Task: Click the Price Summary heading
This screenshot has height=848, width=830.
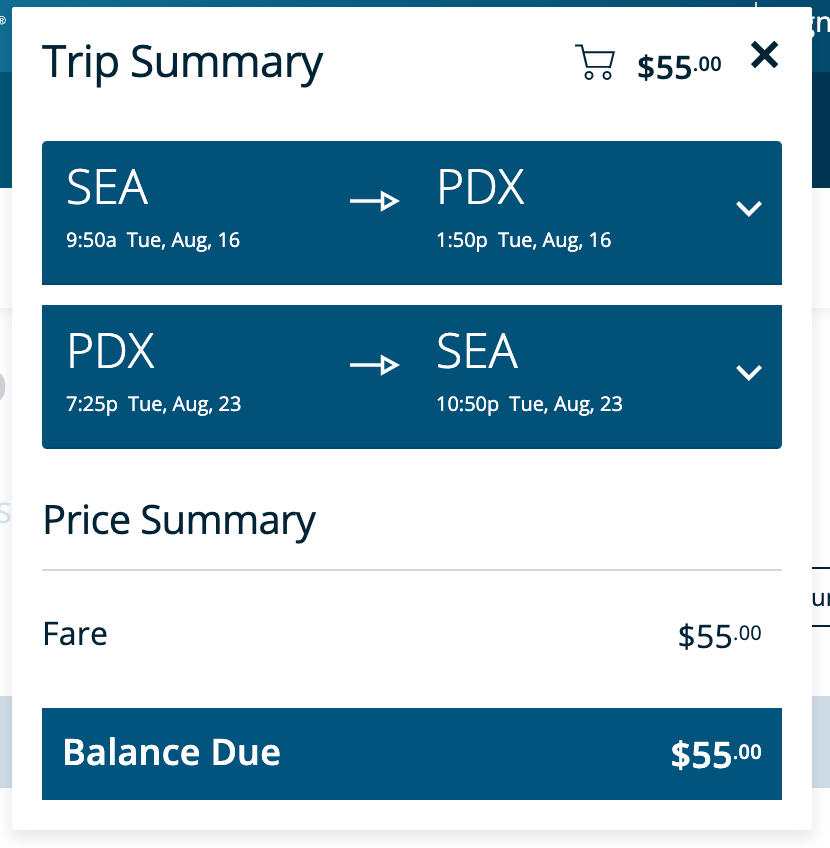Action: coord(179,520)
